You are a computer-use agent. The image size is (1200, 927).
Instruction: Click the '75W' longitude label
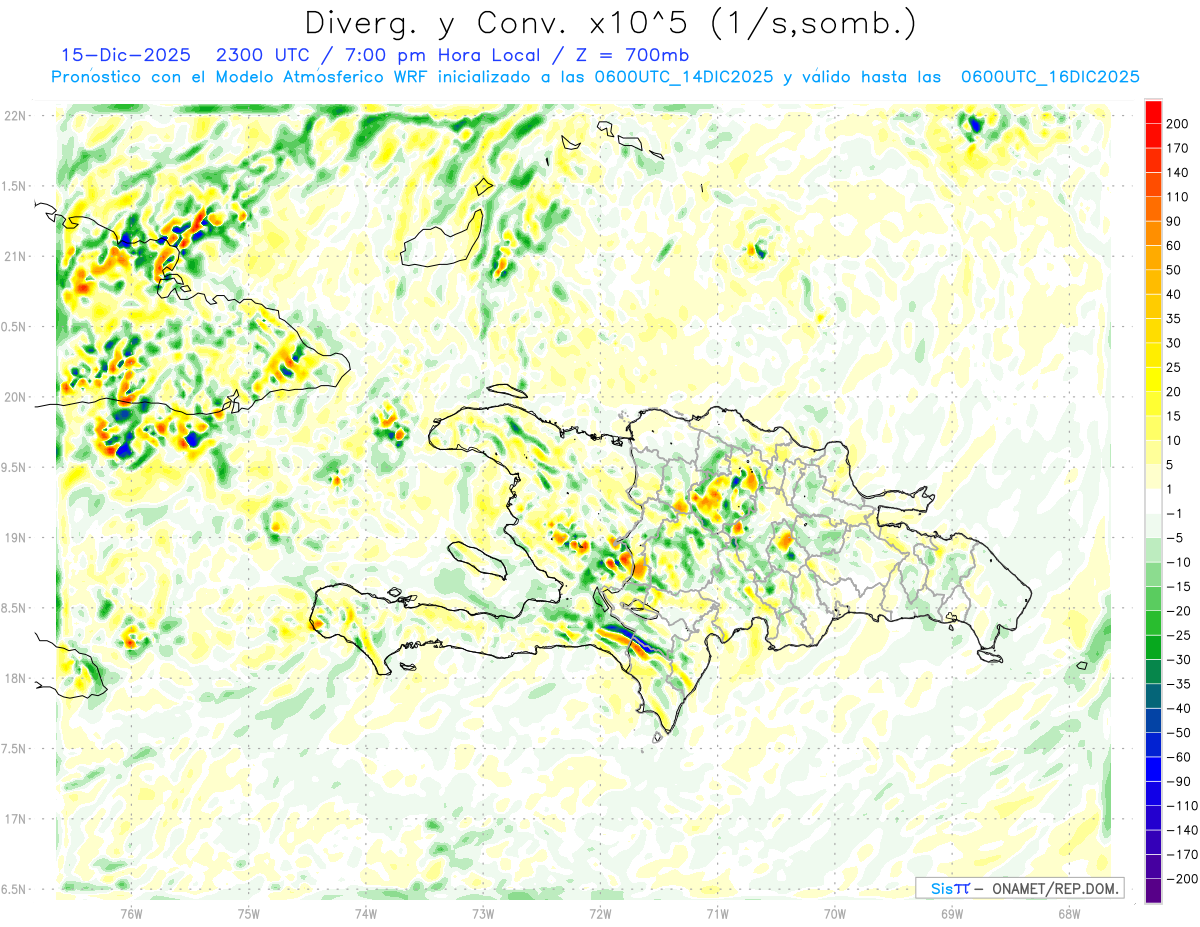click(x=249, y=913)
